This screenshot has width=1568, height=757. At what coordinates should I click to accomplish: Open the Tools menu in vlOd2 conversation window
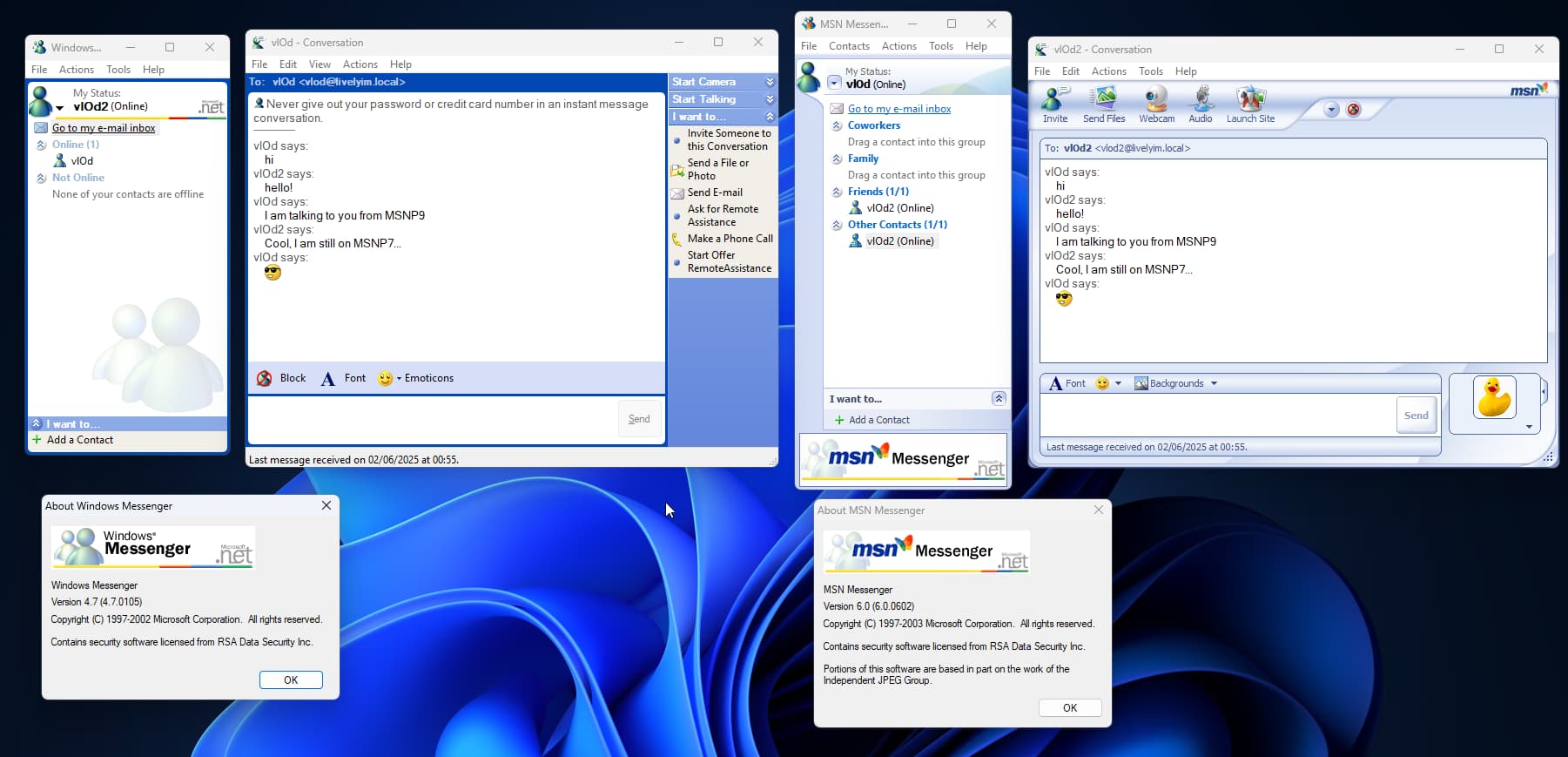(x=1150, y=71)
